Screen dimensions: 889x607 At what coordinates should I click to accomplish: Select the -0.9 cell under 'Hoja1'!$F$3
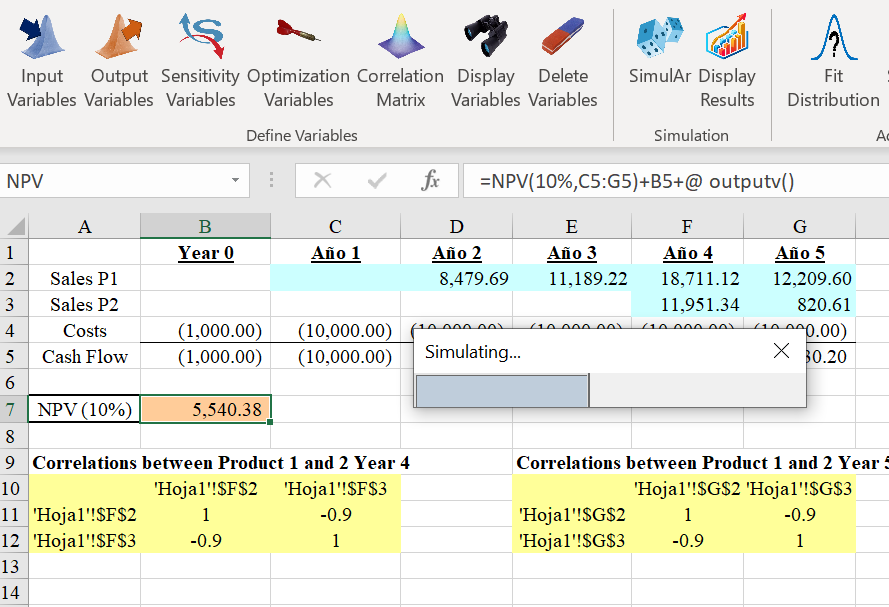point(335,514)
